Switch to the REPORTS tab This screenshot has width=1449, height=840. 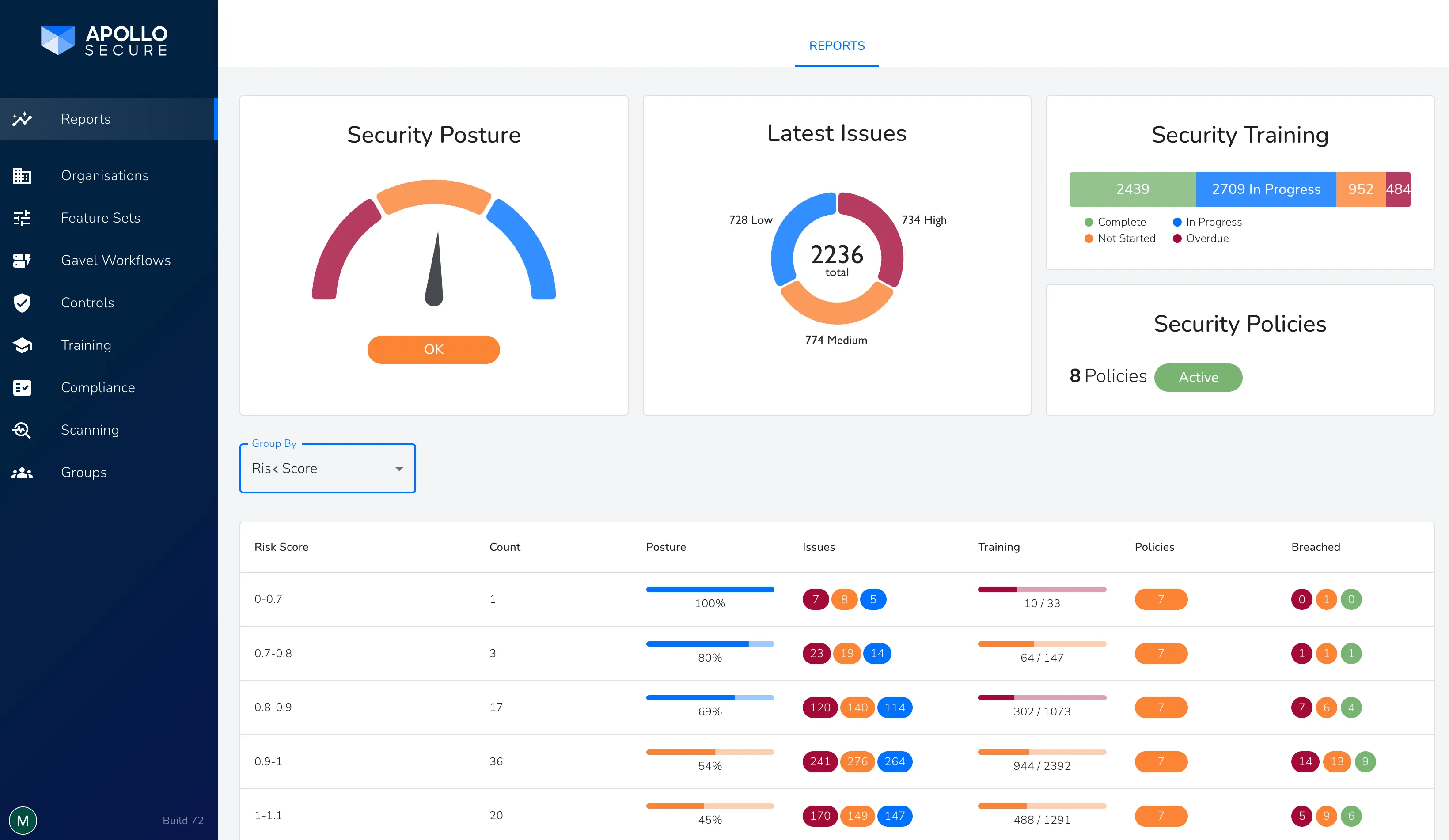[837, 46]
